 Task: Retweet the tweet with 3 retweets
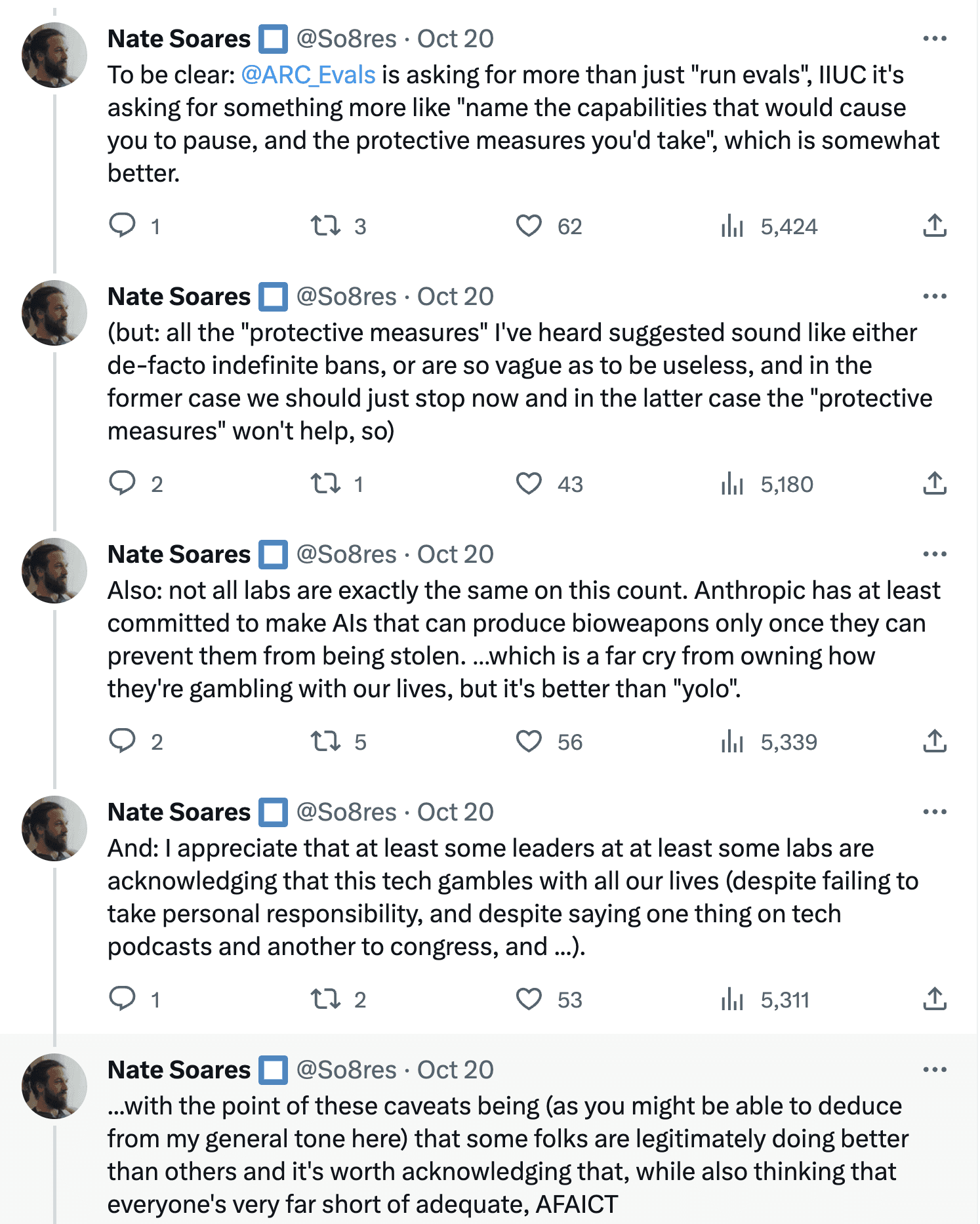click(x=325, y=226)
